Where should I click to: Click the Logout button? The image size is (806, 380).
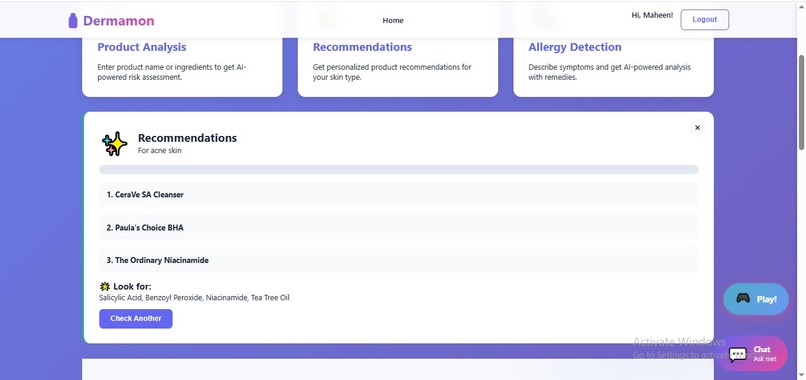[x=704, y=20]
